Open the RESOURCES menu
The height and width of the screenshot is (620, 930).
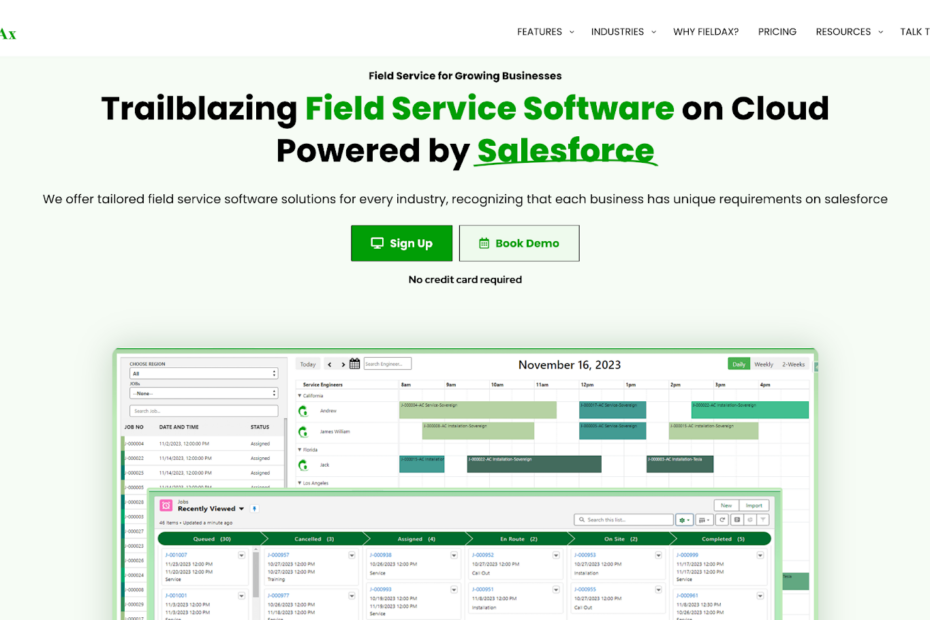pos(843,32)
